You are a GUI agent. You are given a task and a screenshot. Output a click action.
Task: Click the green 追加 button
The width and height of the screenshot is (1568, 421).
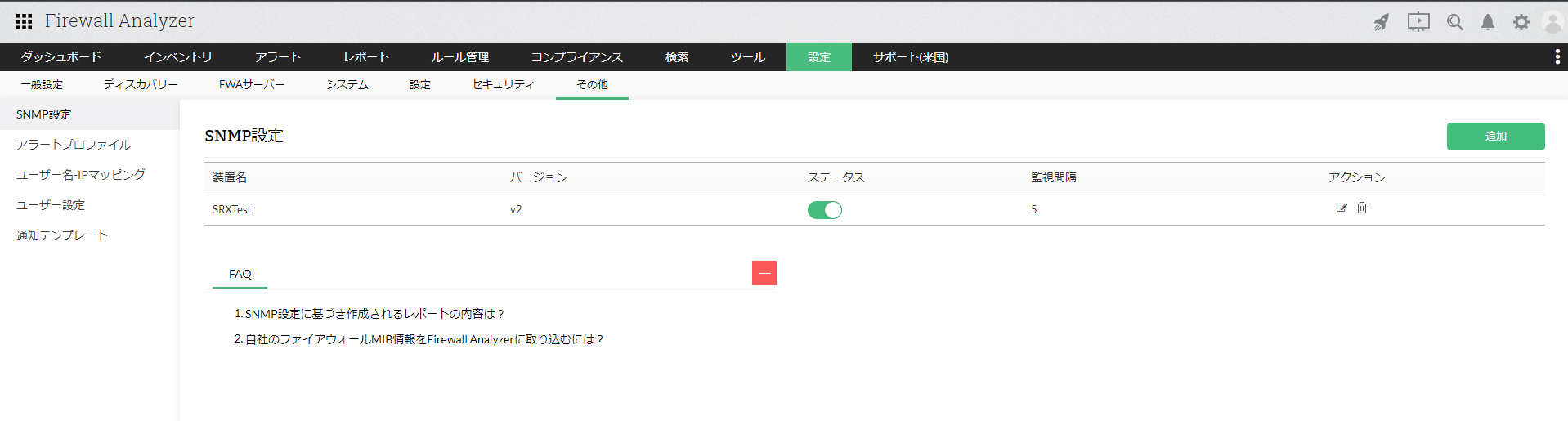1495,137
